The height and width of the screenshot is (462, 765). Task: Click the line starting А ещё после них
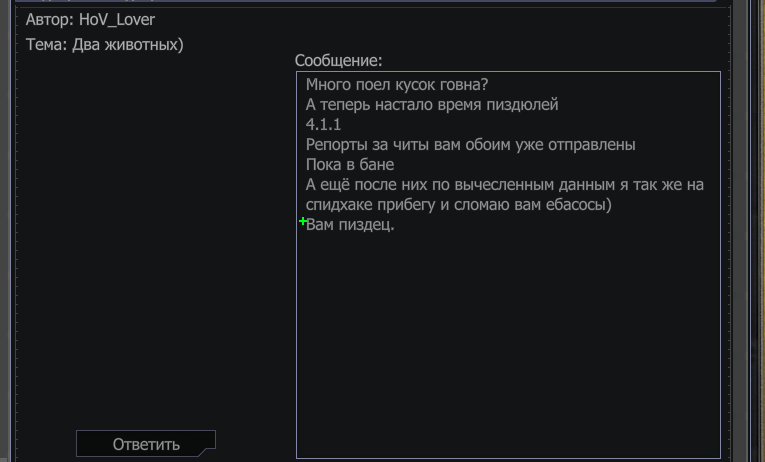504,184
